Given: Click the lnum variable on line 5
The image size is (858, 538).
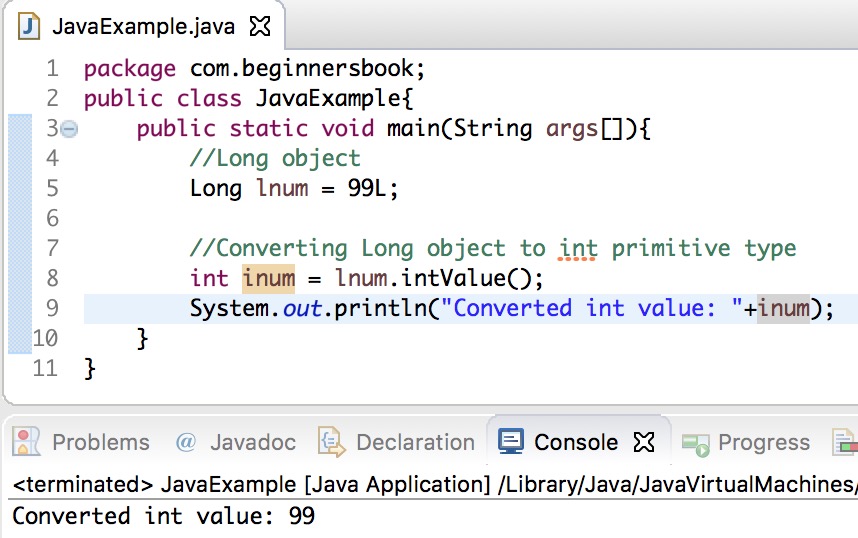Looking at the screenshot, I should [282, 188].
